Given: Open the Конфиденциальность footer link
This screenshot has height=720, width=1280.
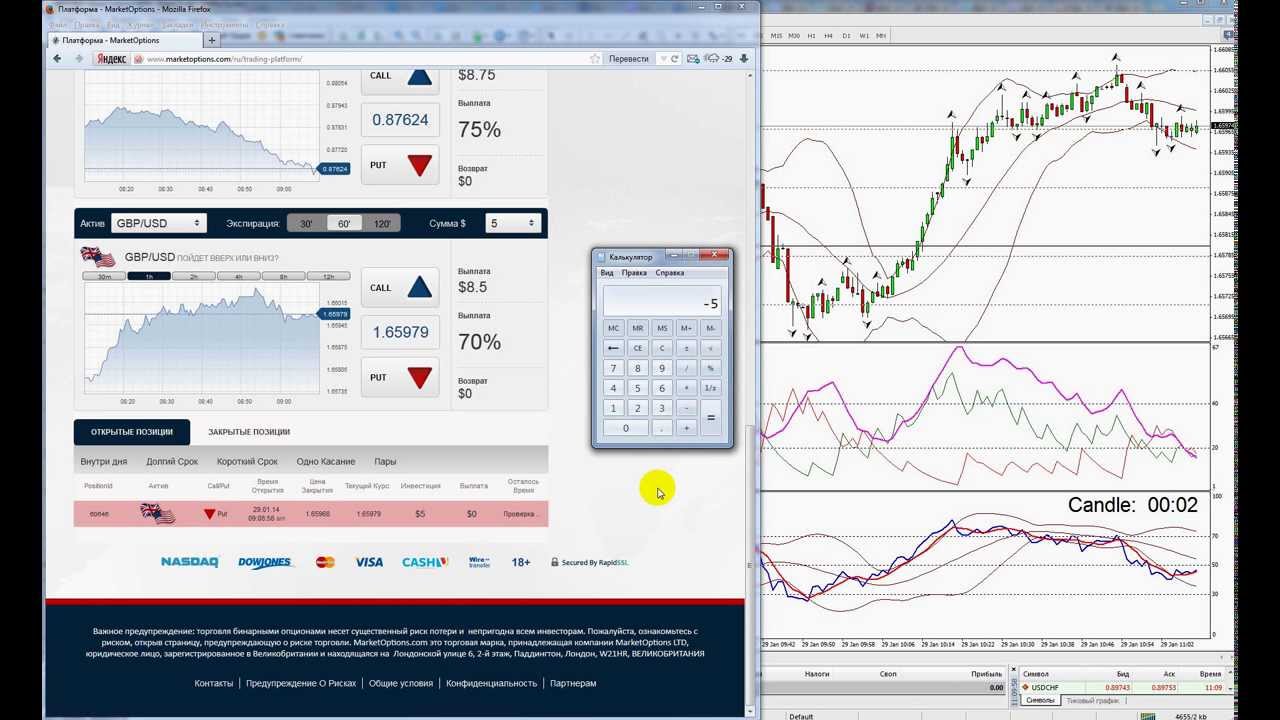Looking at the screenshot, I should tap(492, 683).
